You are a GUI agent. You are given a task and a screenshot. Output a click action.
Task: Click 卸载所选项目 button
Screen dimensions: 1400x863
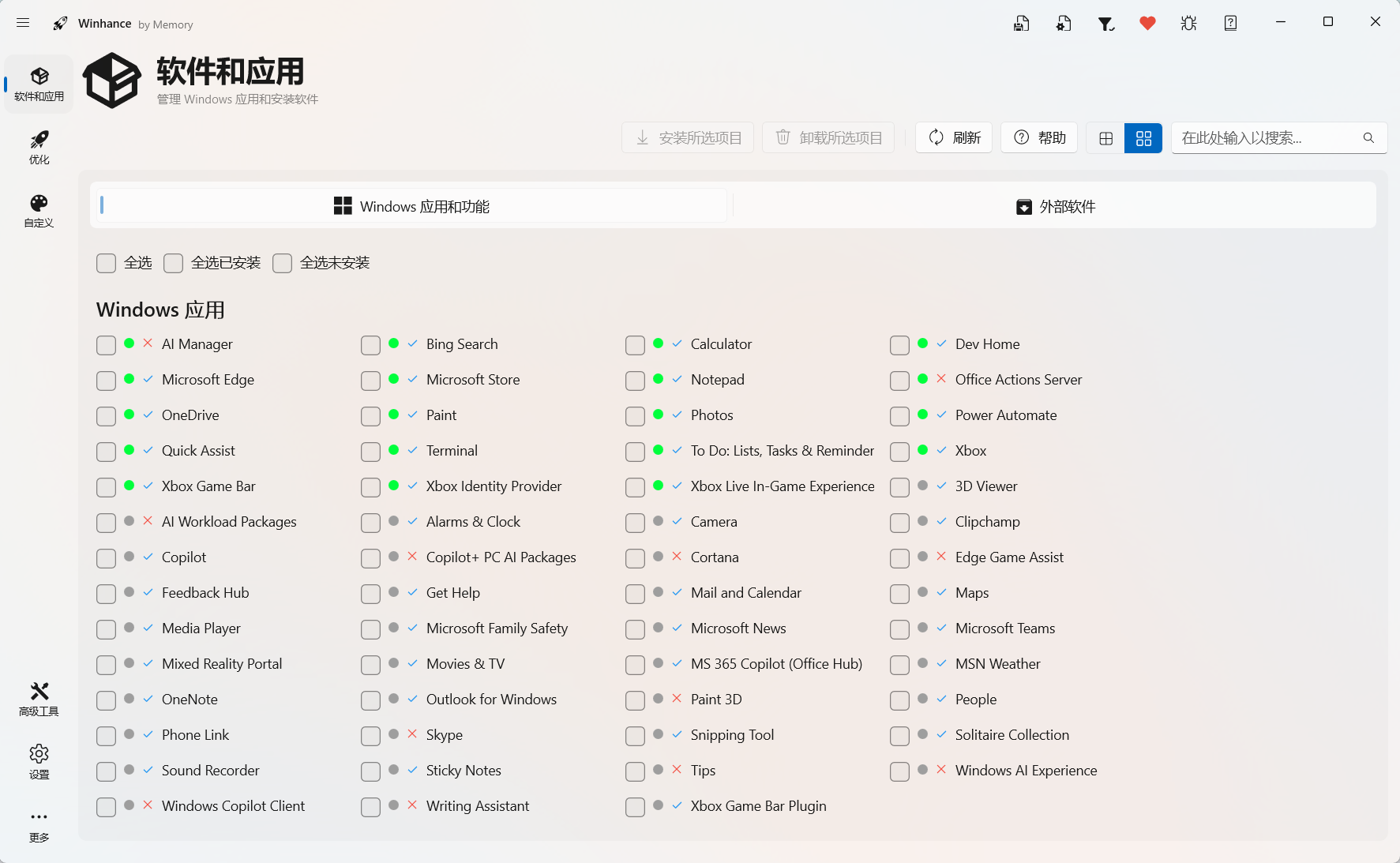(828, 138)
